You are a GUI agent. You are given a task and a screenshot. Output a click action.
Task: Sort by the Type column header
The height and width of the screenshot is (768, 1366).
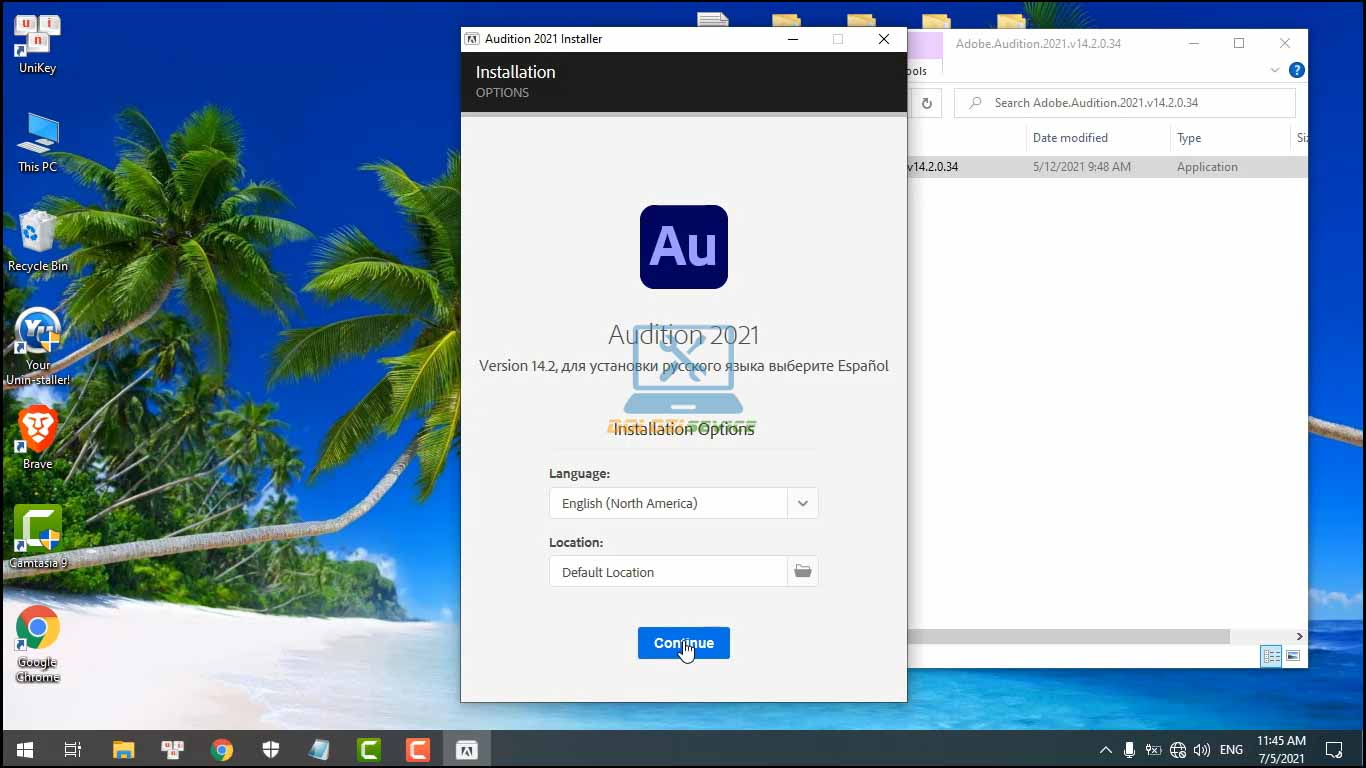[1189, 138]
